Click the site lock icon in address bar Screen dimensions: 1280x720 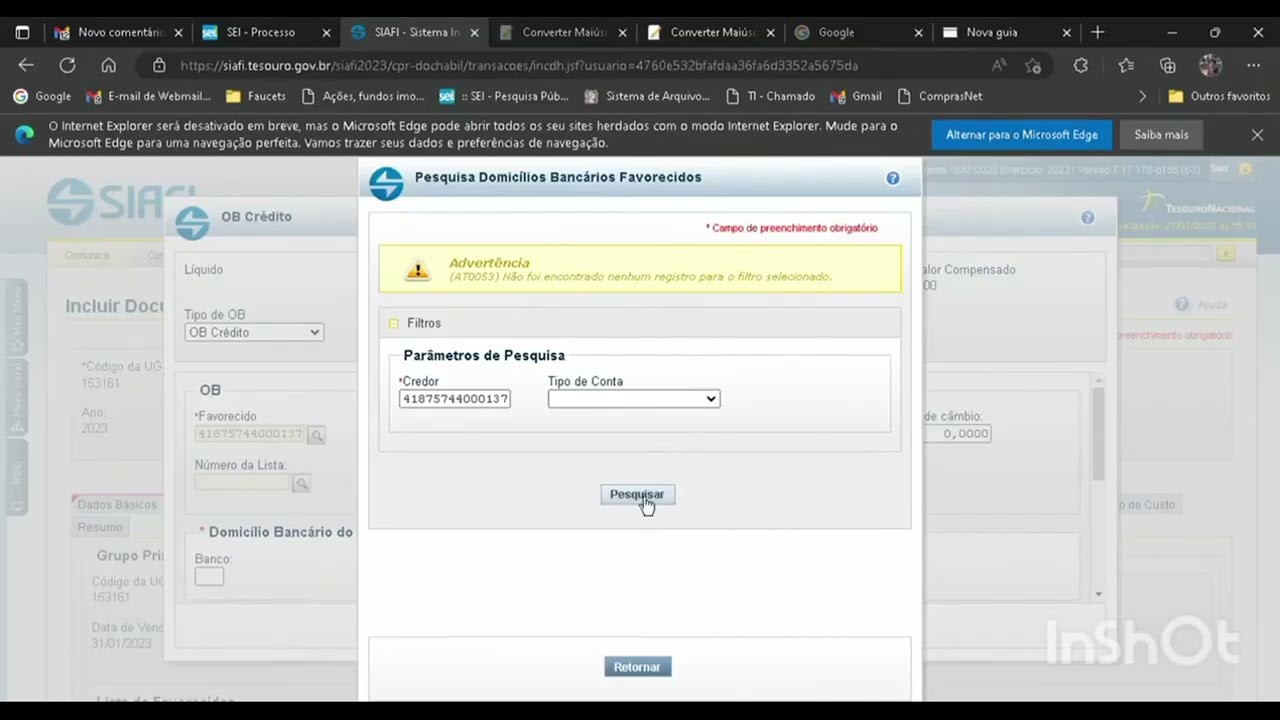pos(159,65)
